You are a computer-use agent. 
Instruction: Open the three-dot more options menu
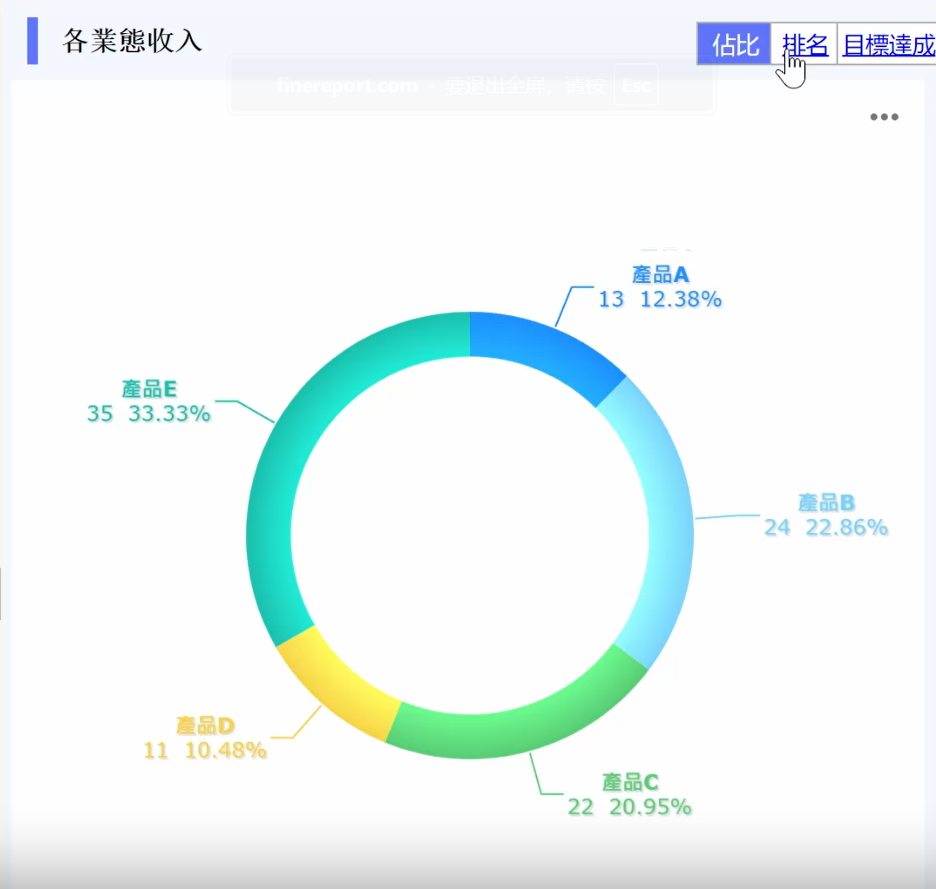click(884, 116)
